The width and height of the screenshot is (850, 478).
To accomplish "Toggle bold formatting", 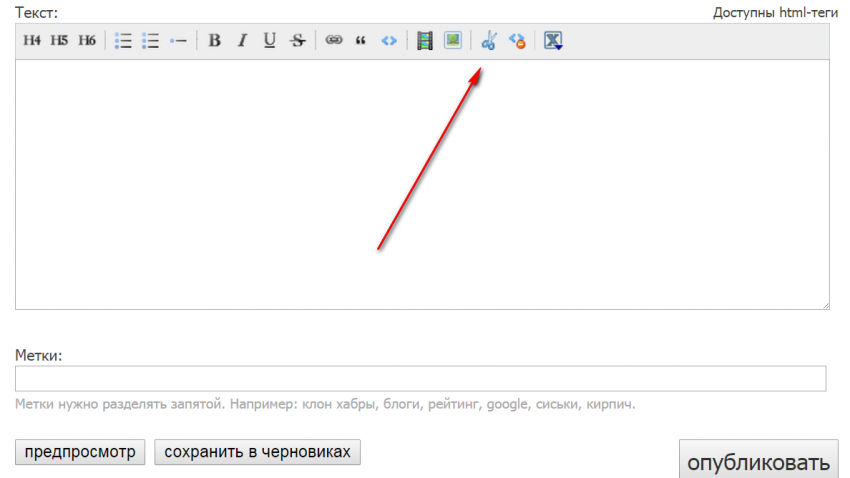I will click(214, 41).
